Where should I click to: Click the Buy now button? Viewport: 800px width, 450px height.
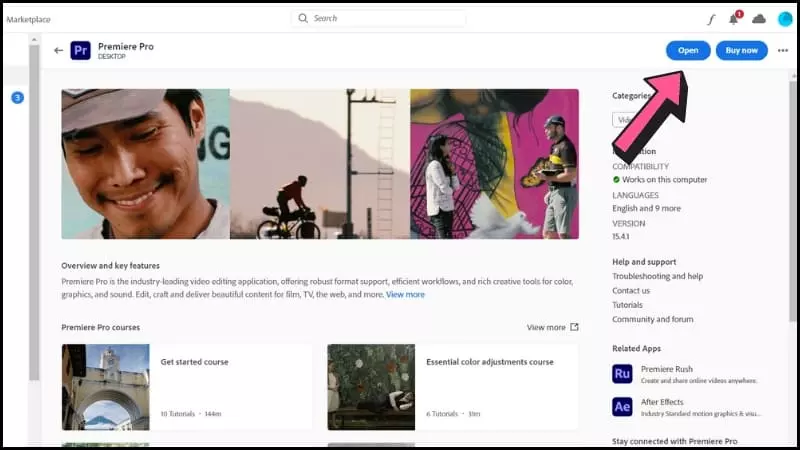click(741, 51)
